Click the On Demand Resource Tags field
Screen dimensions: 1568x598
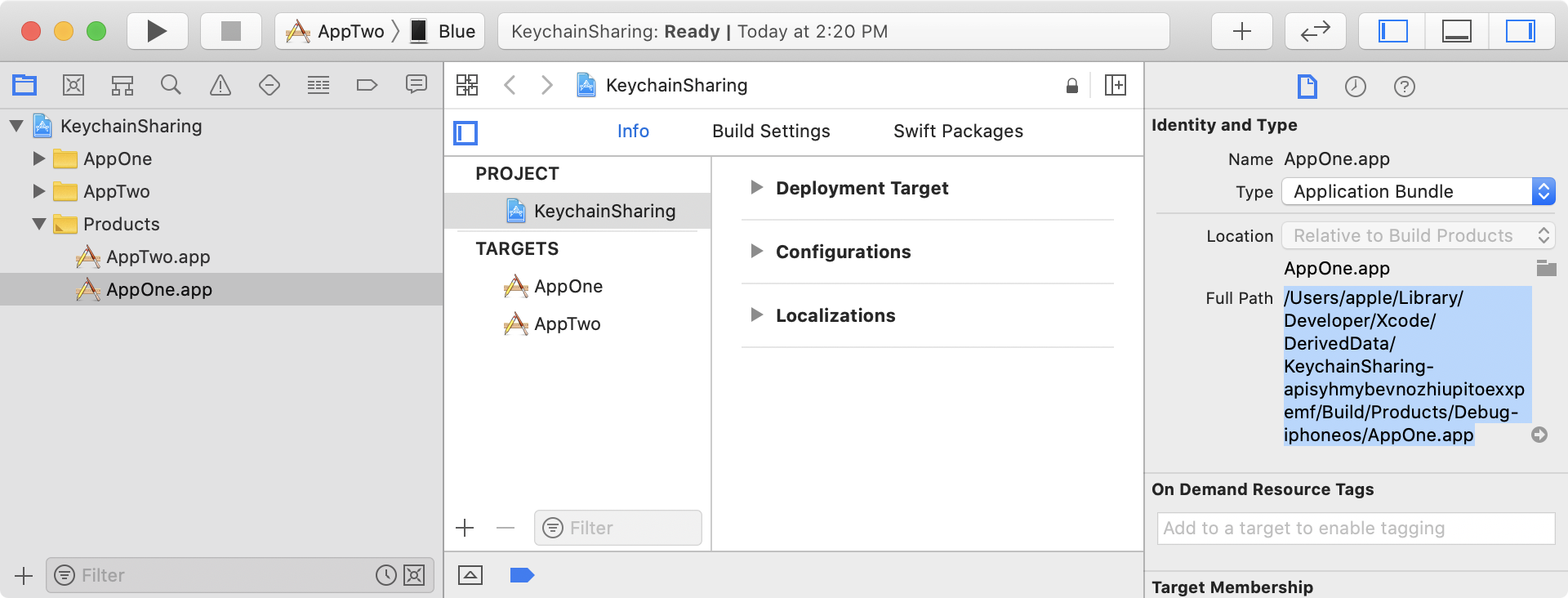pos(1356,528)
